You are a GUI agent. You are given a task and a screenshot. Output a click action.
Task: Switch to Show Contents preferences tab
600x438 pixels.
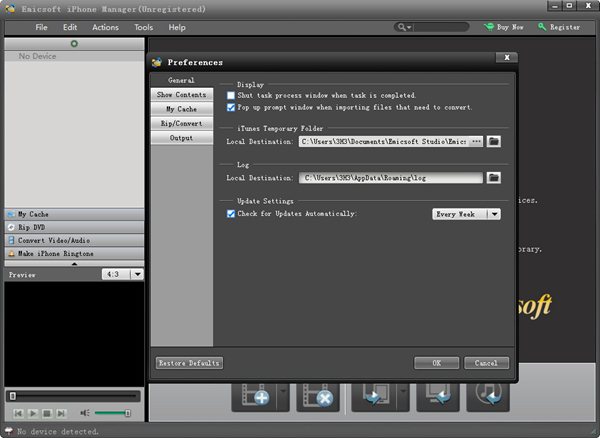point(182,94)
